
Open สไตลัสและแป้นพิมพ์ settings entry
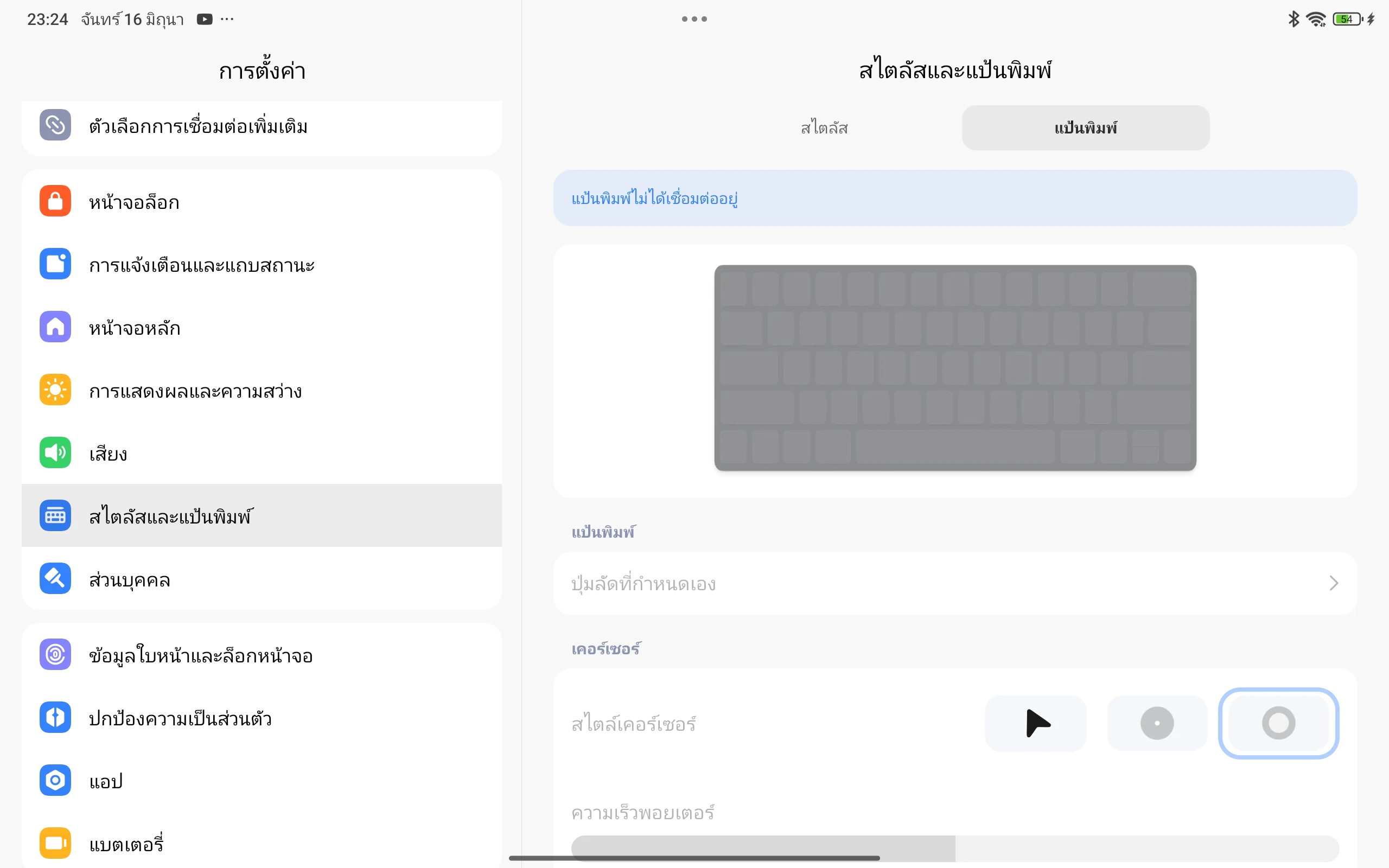(x=262, y=515)
